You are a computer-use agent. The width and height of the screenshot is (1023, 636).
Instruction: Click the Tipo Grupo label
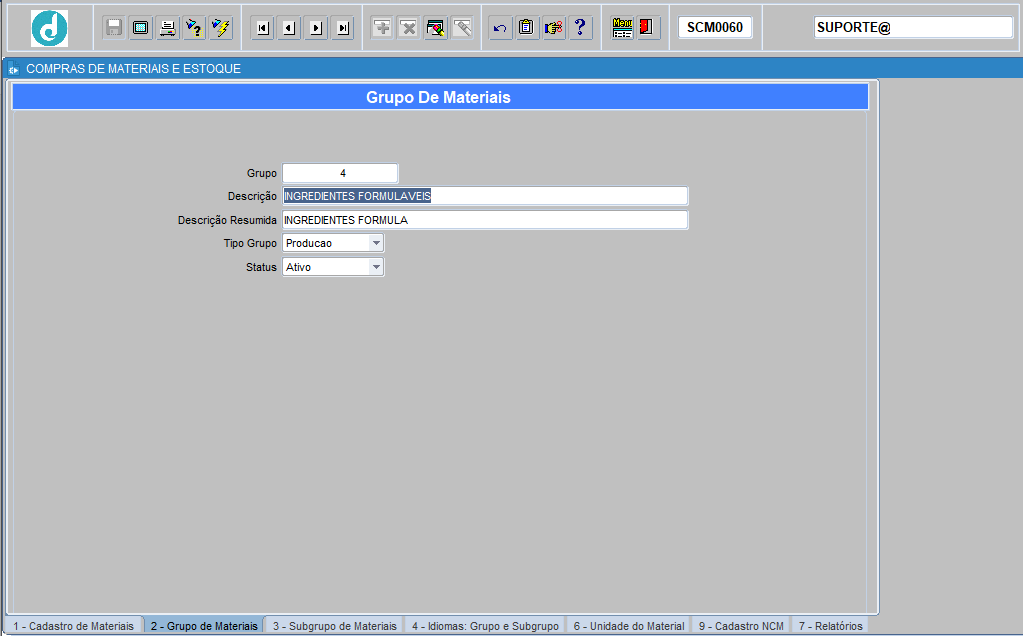point(250,243)
